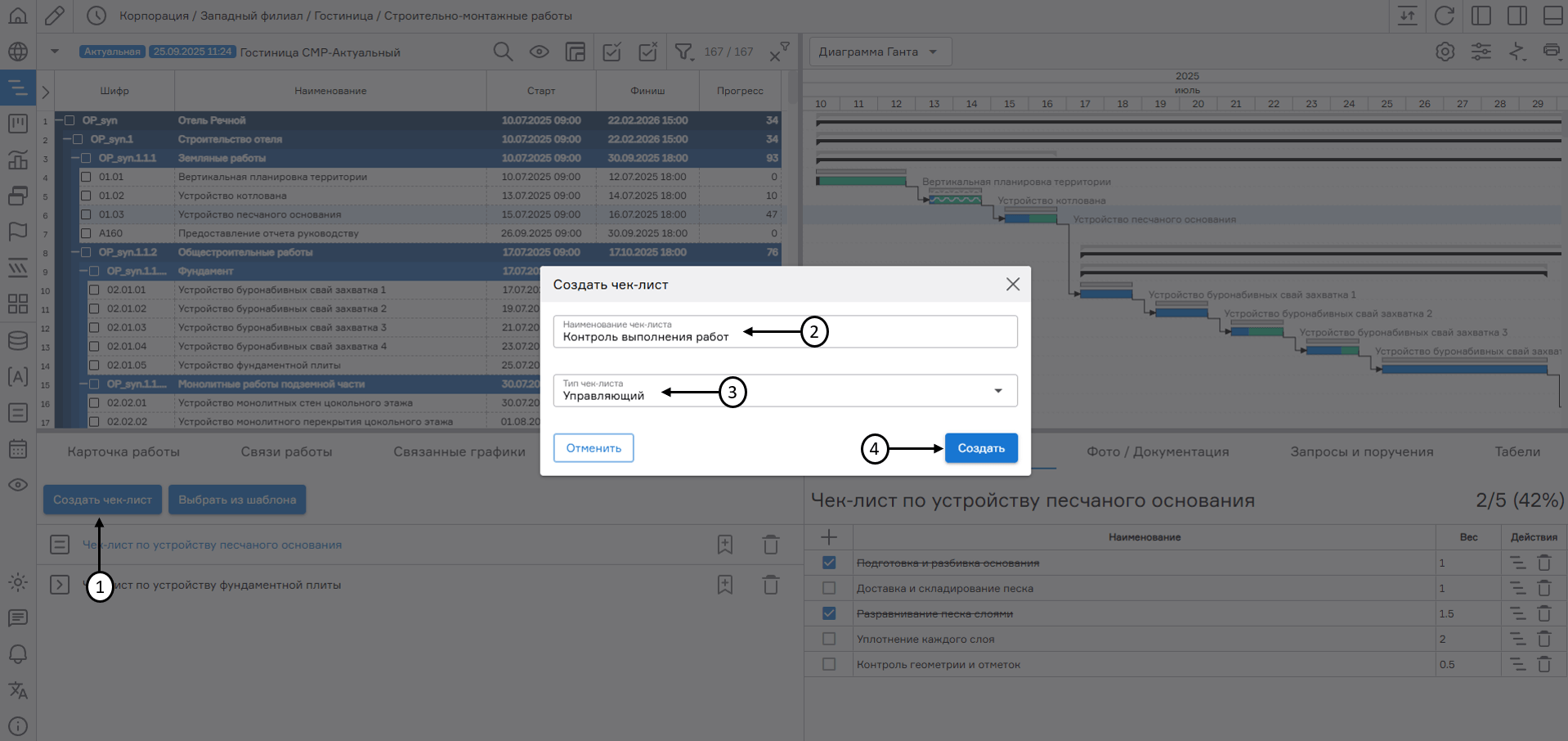Open the Фото / Документация tab

[1157, 451]
